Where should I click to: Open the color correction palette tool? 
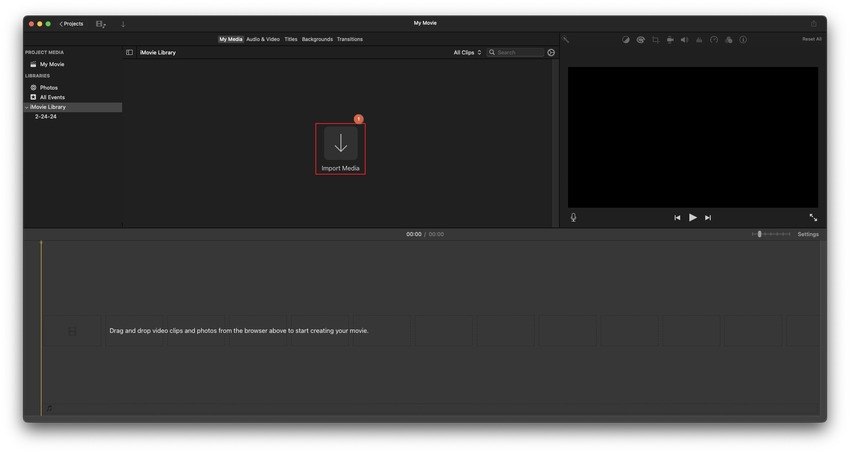click(640, 40)
